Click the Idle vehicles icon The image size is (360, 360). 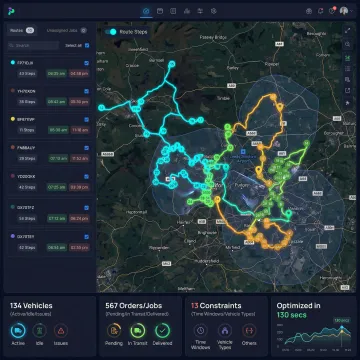39,331
